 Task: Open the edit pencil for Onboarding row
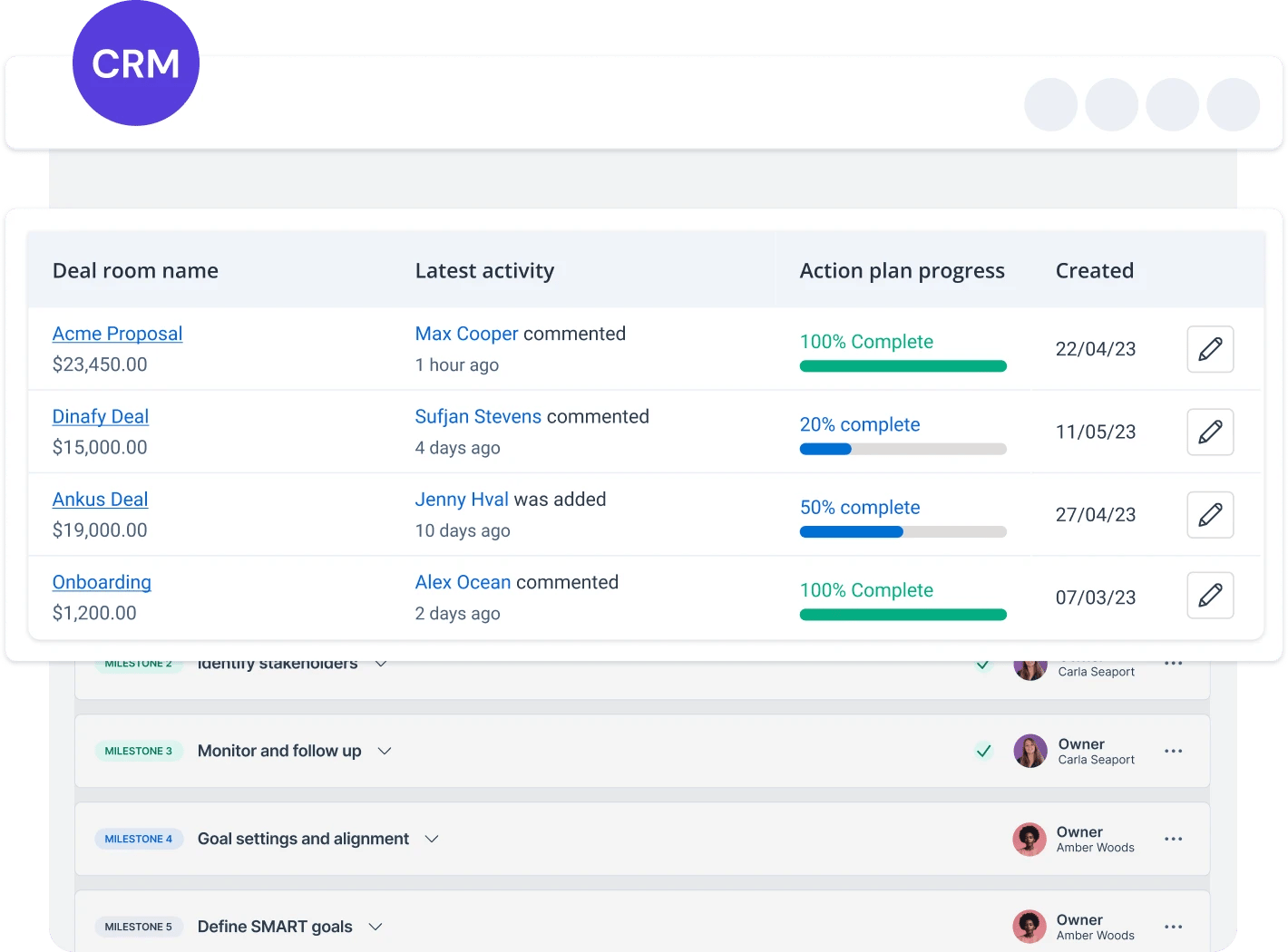(1210, 596)
